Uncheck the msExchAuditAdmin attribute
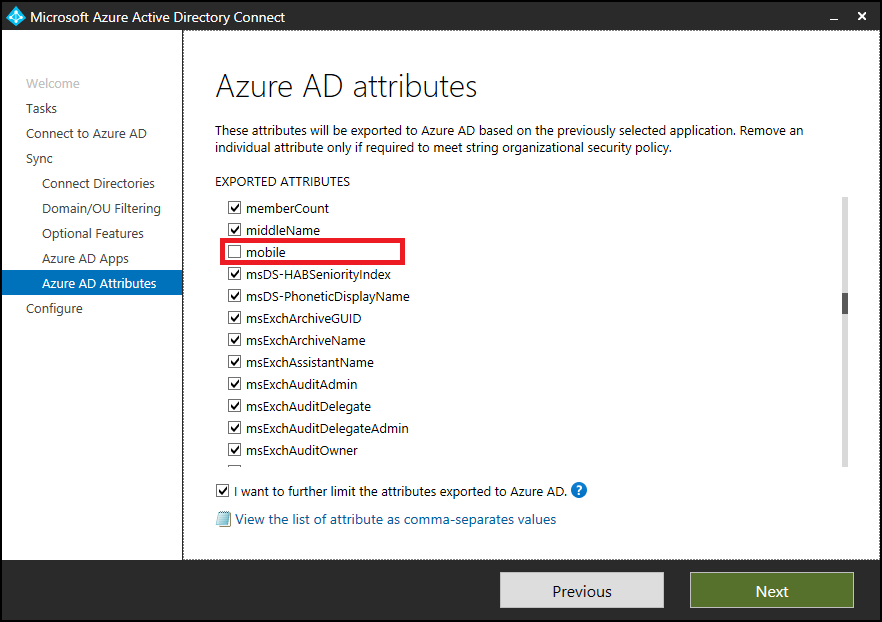The height and width of the screenshot is (622, 882). (x=234, y=384)
